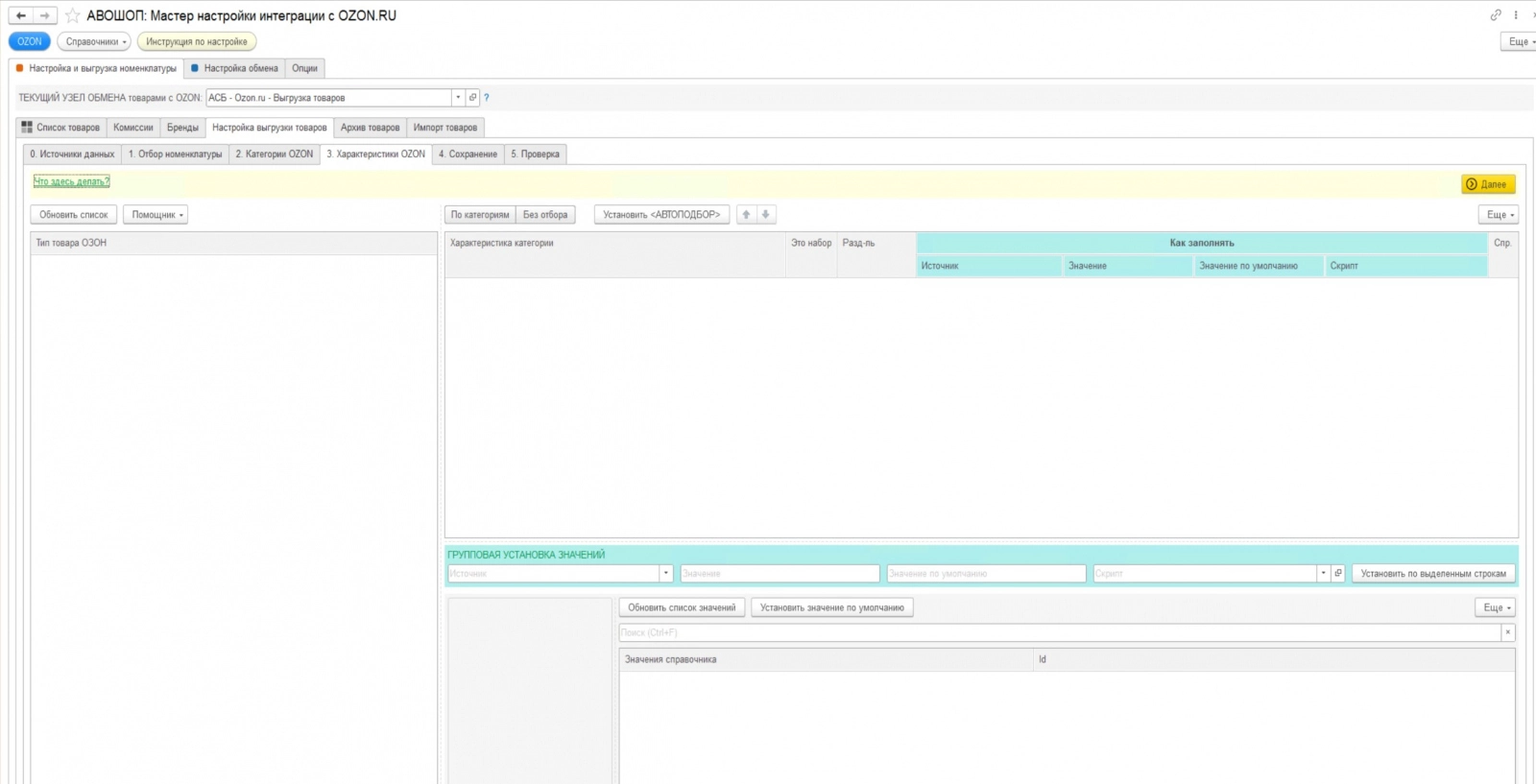Open the Еще menu above reference values
Viewport: 1536px width, 784px height.
(1496, 607)
